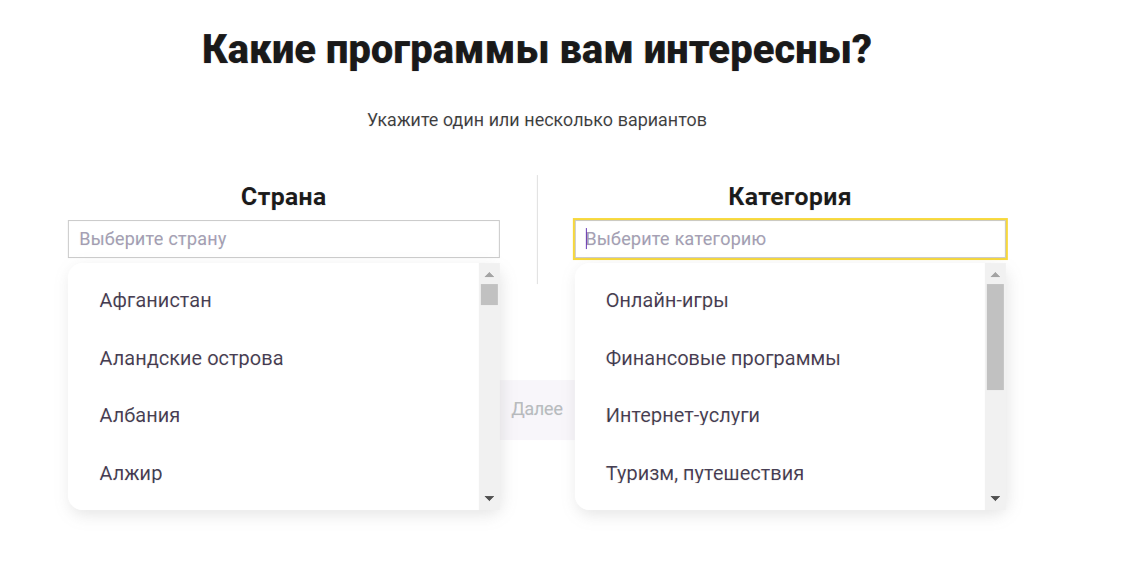Select Туризм, путешествия category
This screenshot has width=1131, height=582.
click(704, 473)
